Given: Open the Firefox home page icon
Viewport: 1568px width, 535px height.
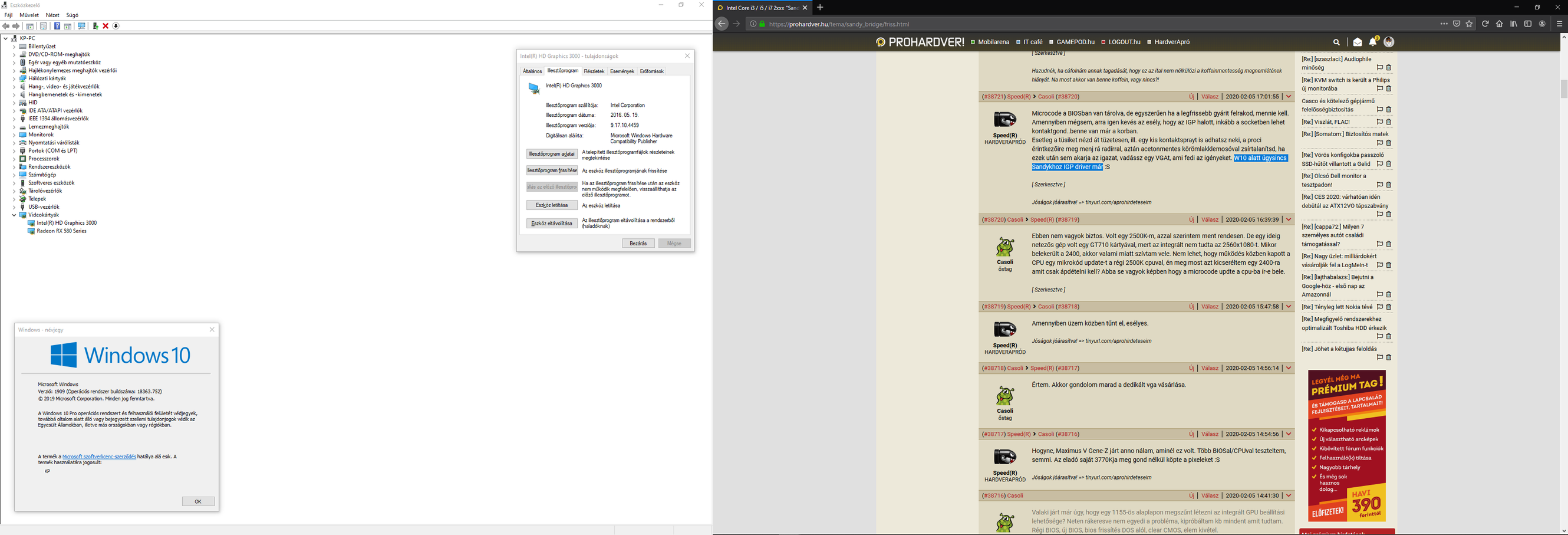Looking at the screenshot, I should (x=1499, y=24).
